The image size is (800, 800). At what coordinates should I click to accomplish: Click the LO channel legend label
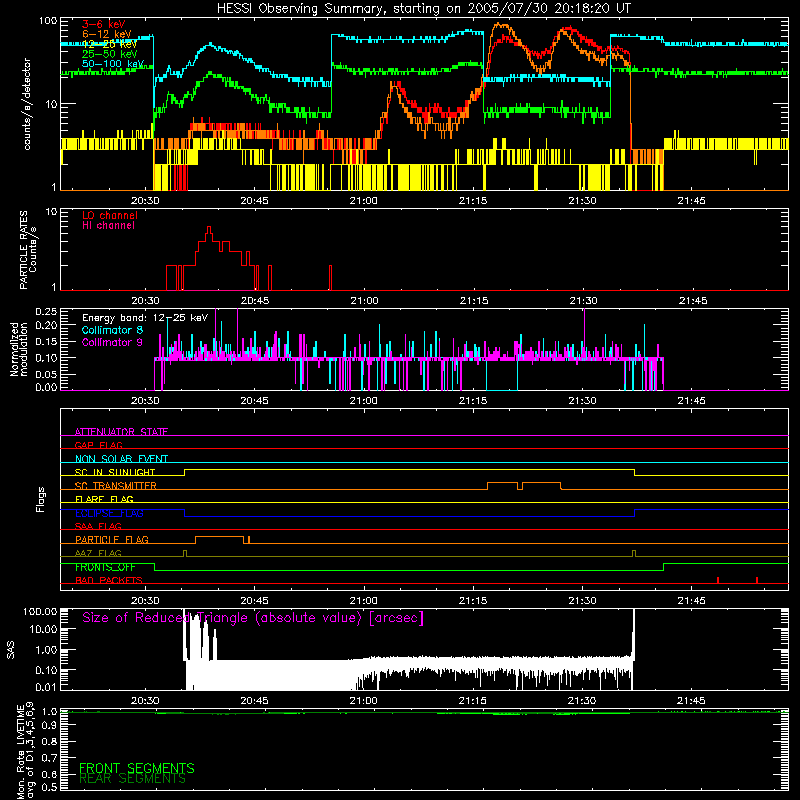coord(110,215)
